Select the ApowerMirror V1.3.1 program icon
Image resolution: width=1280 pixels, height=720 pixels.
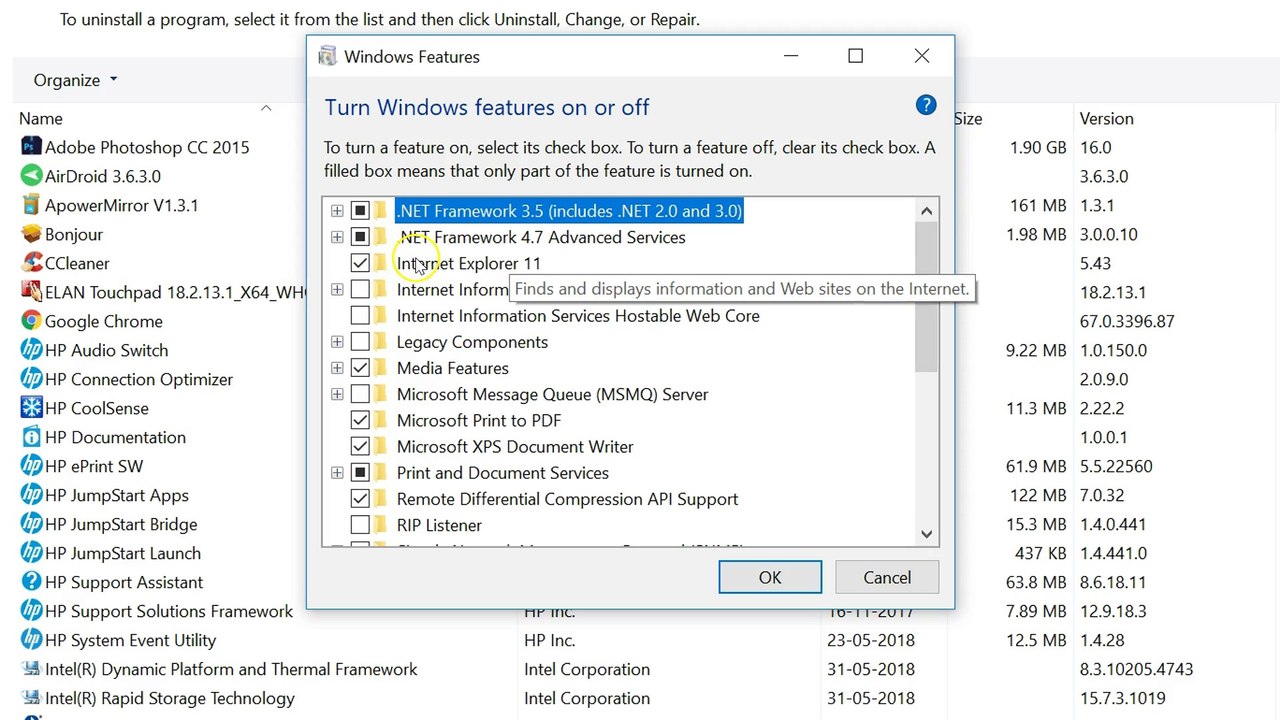coord(31,205)
